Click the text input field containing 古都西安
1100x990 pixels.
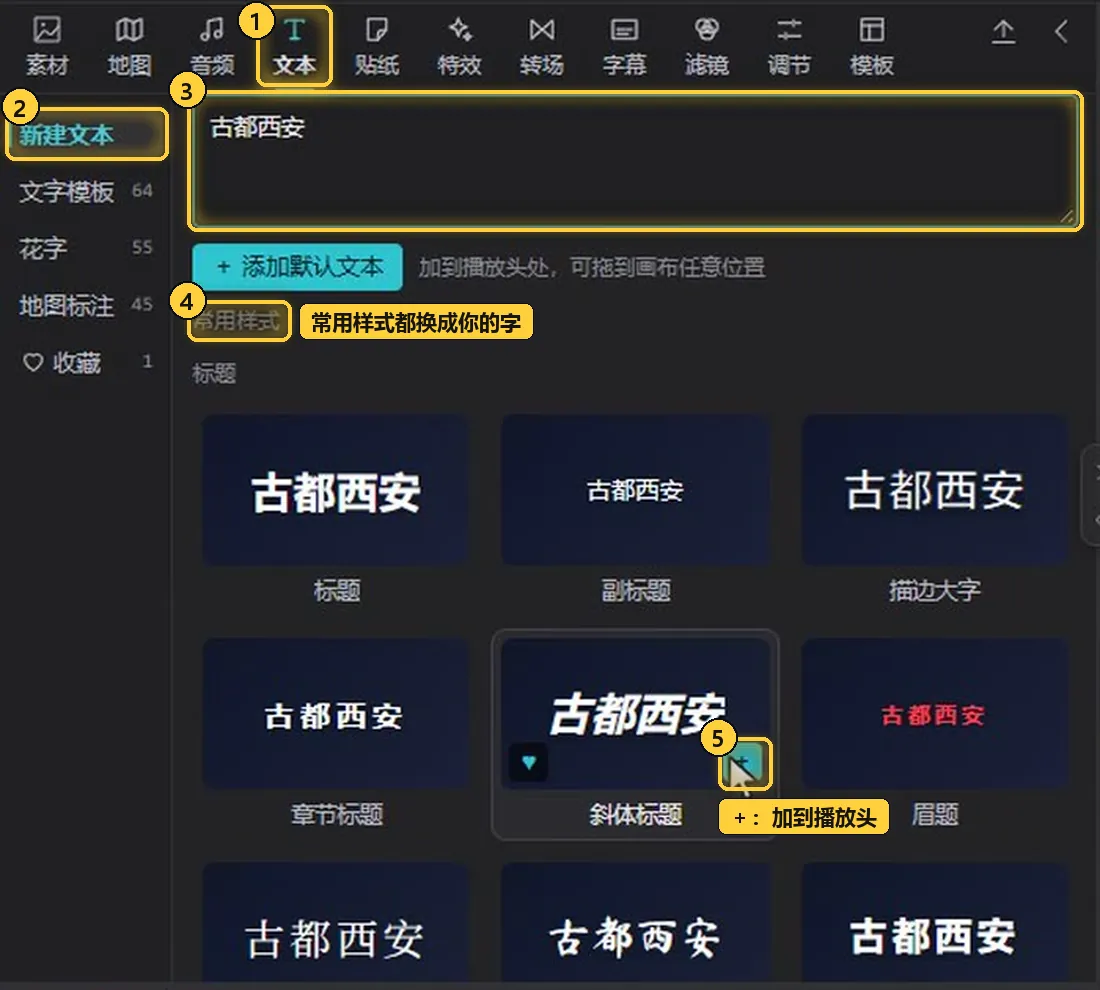[635, 161]
